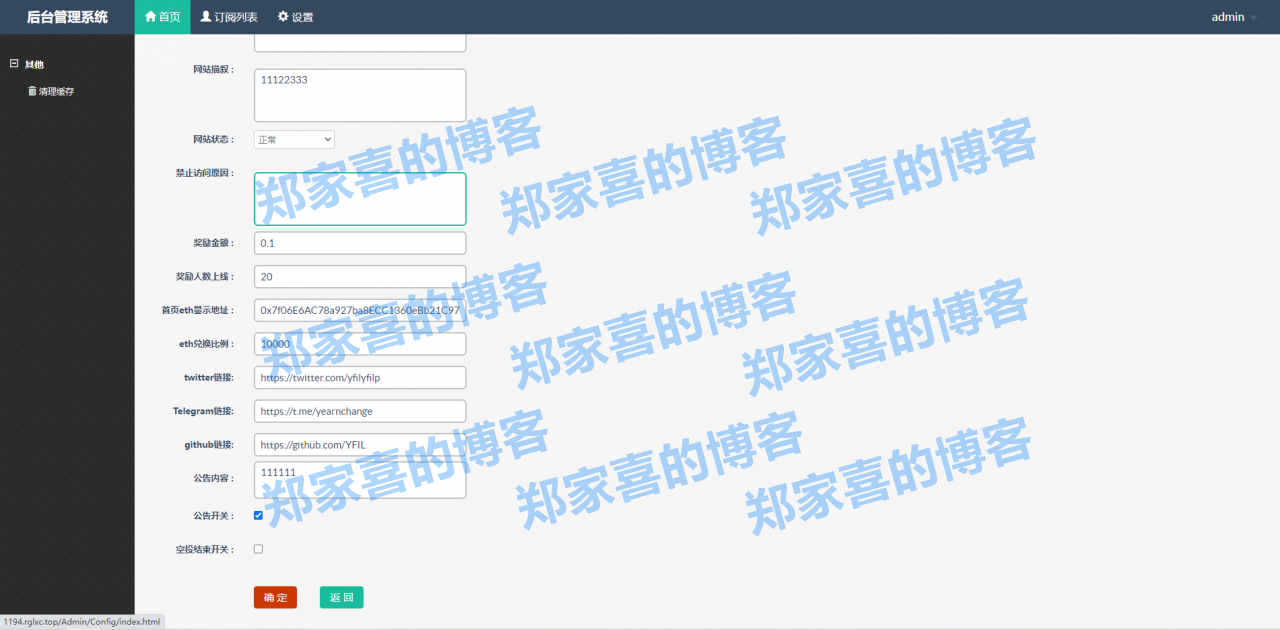Click the 后台管理系统 site title
Image resolution: width=1280 pixels, height=630 pixels.
pyautogui.click(x=67, y=17)
